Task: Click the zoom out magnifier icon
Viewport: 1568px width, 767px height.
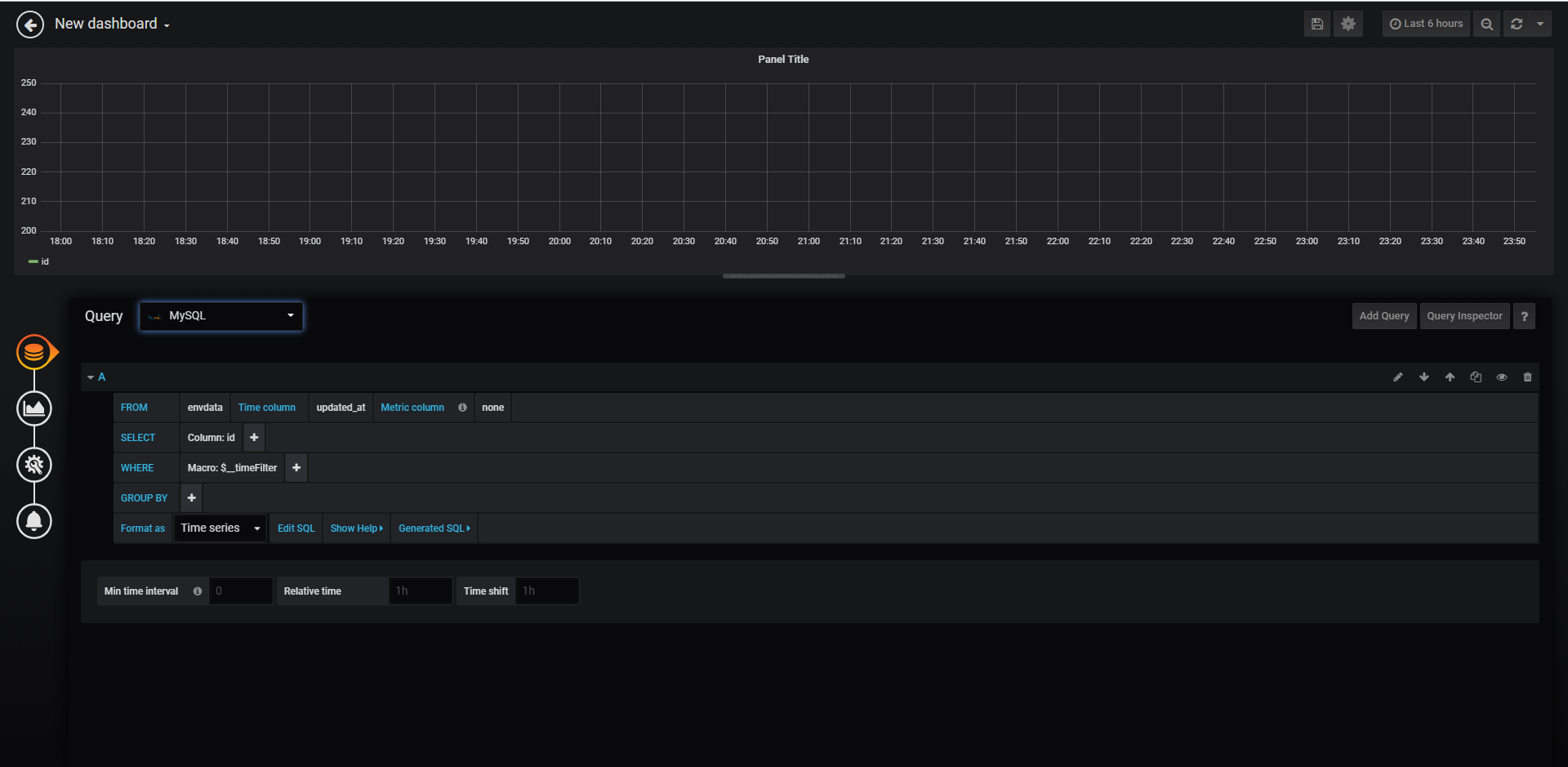Action: [x=1486, y=24]
